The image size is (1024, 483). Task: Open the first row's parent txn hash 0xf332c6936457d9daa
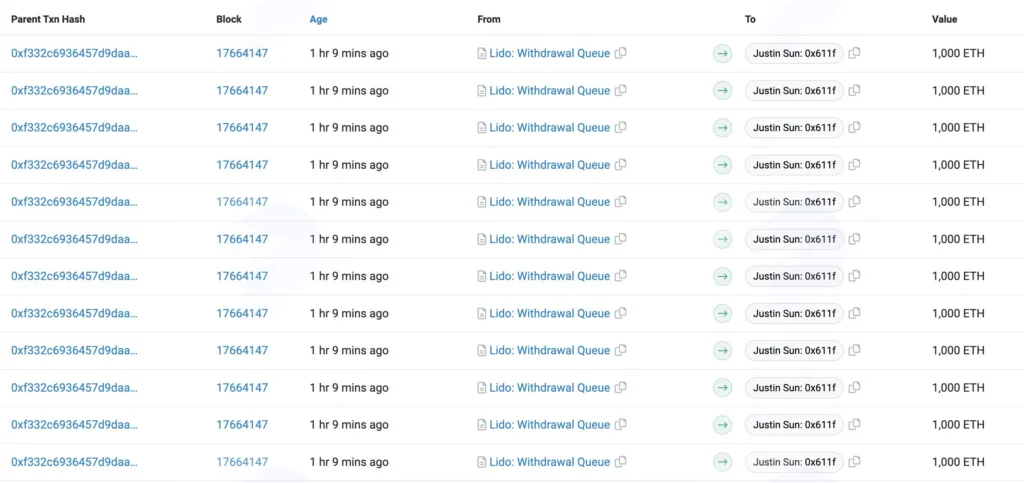click(74, 54)
